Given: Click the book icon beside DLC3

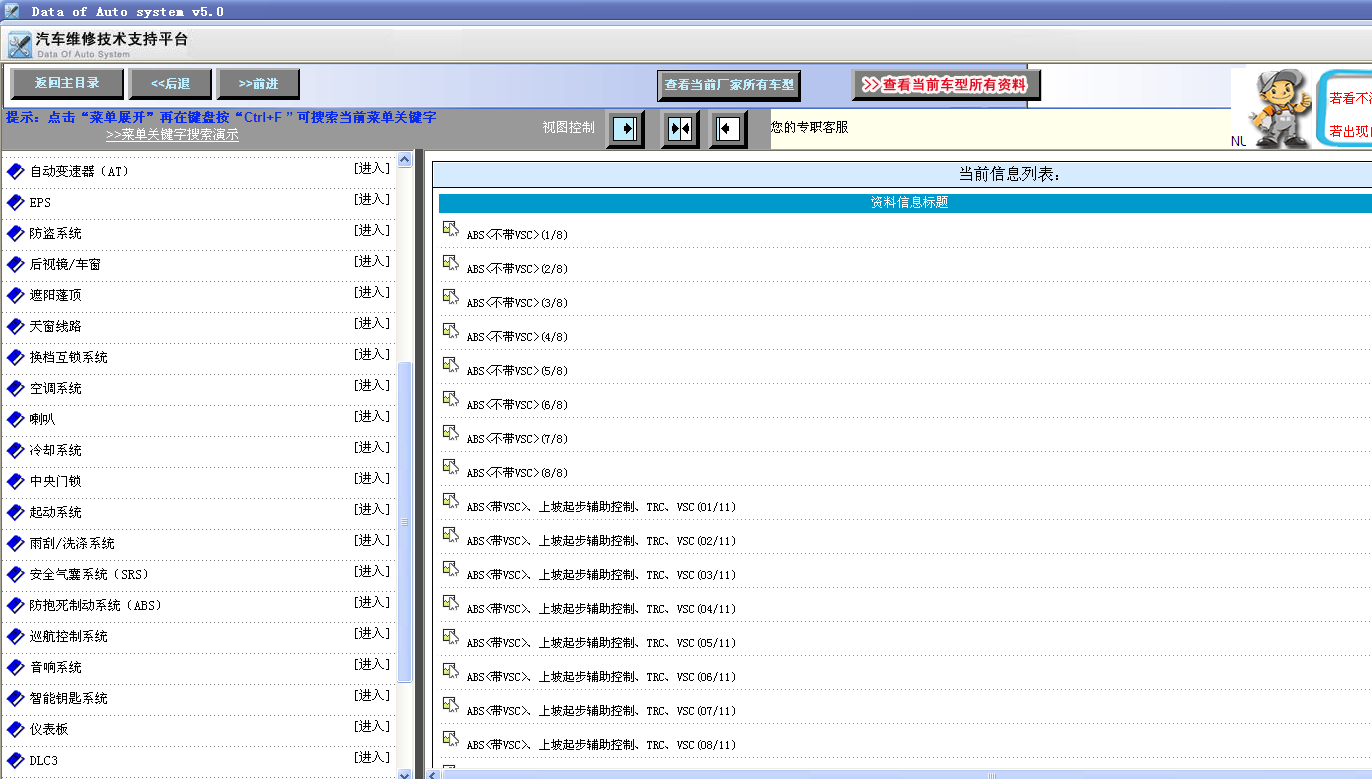Looking at the screenshot, I should (15, 760).
